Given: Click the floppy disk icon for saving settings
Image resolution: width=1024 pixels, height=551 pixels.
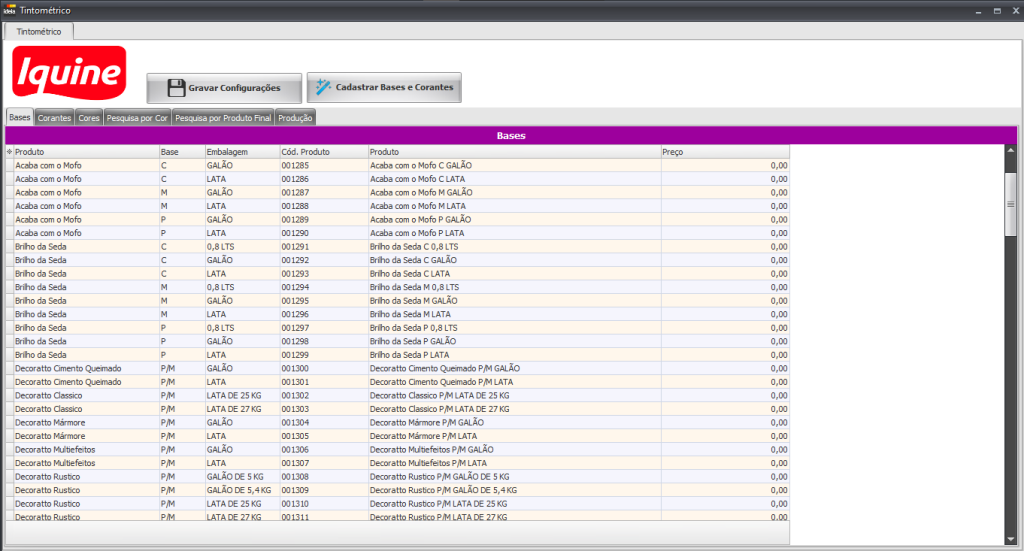Looking at the screenshot, I should coord(176,88).
